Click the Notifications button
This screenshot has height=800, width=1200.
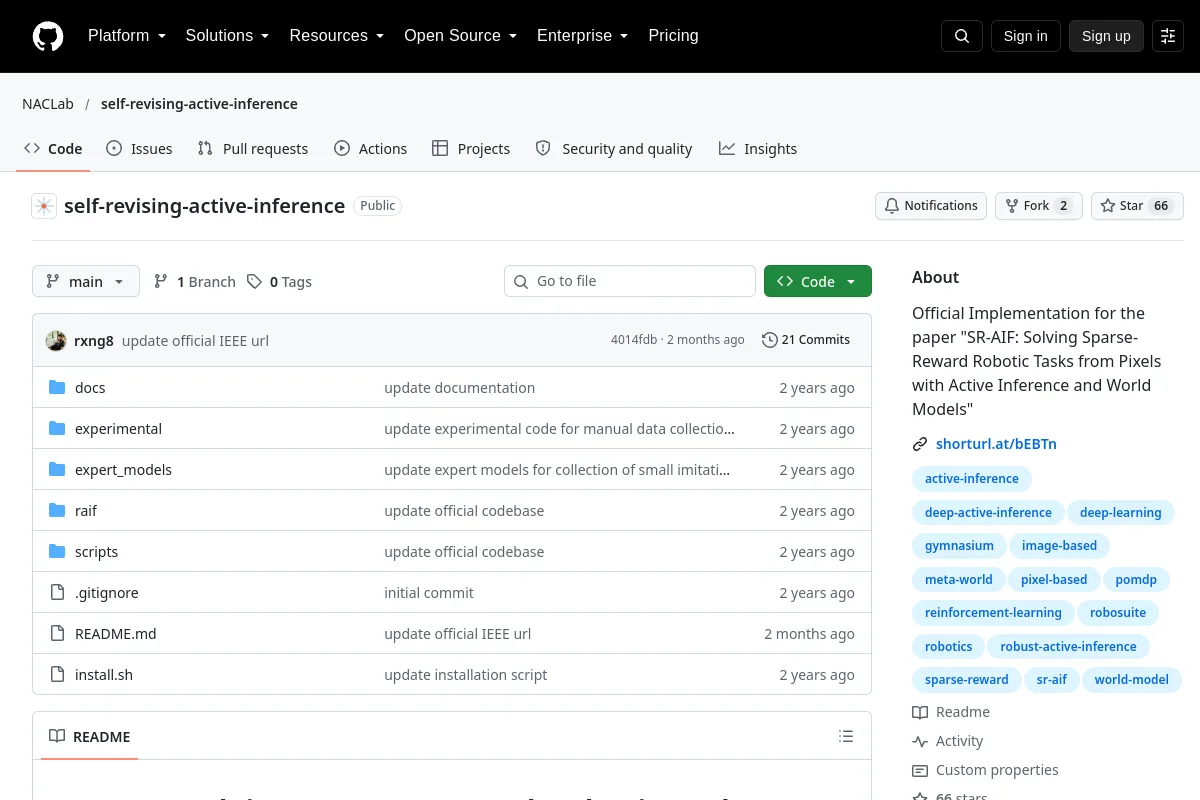pos(931,206)
